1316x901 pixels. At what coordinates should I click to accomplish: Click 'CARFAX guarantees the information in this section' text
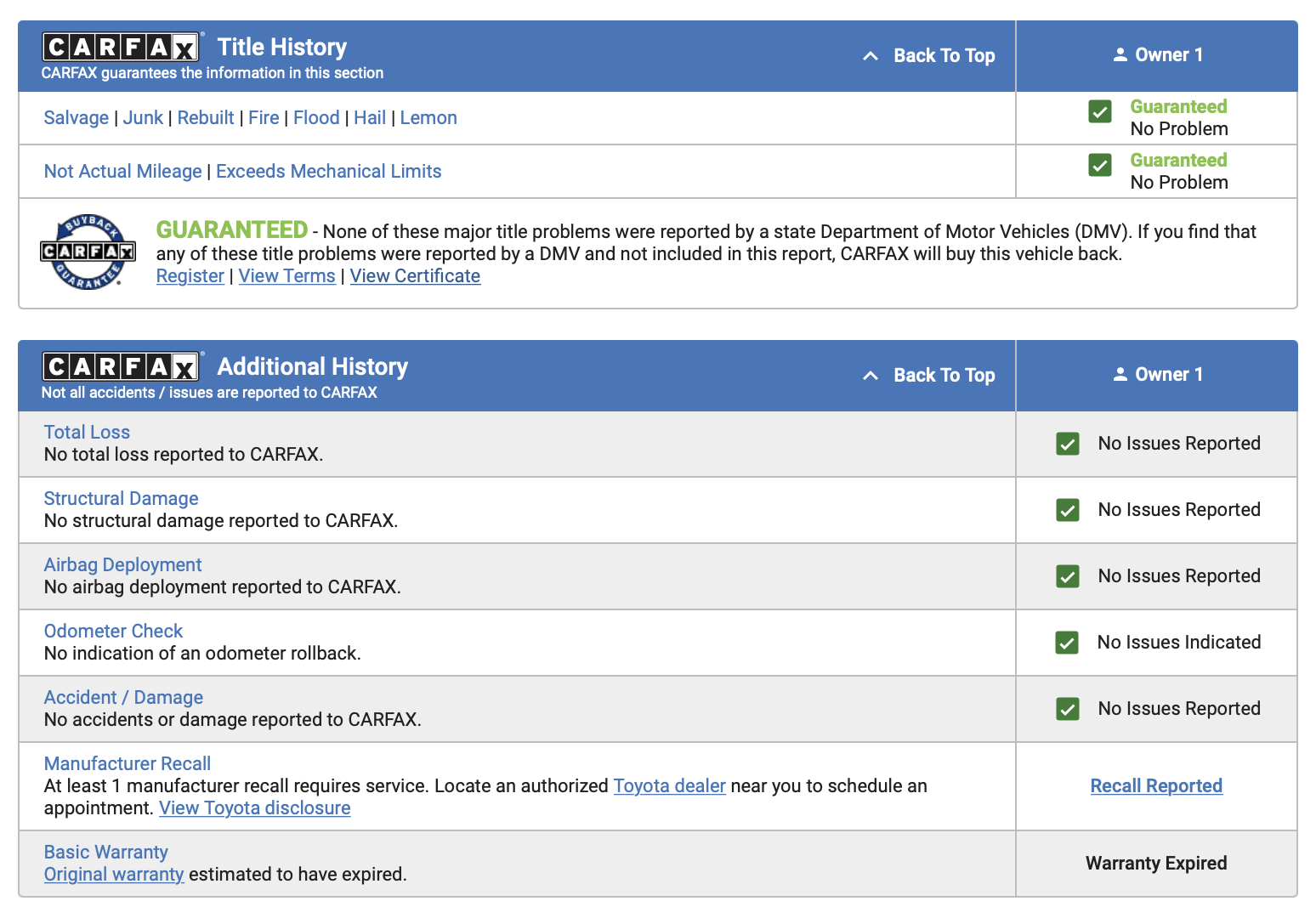213,73
